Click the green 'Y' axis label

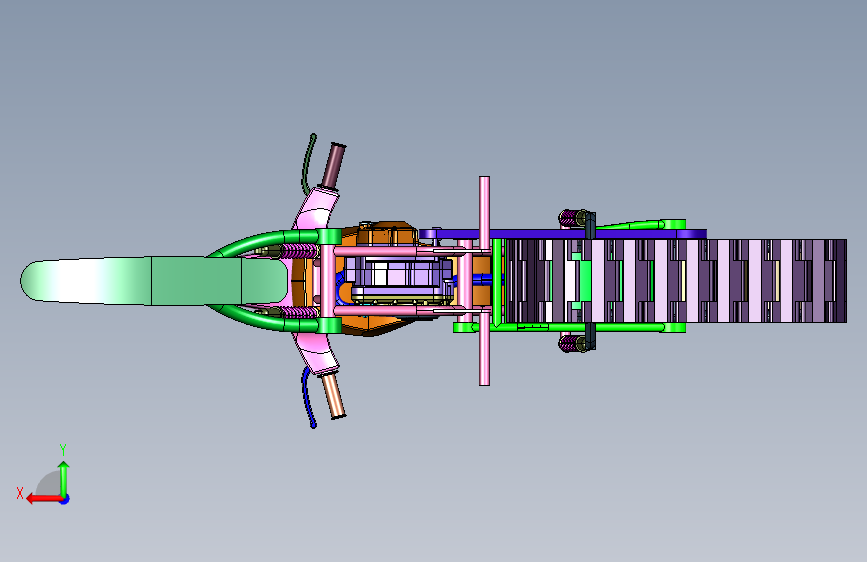[x=63, y=449]
